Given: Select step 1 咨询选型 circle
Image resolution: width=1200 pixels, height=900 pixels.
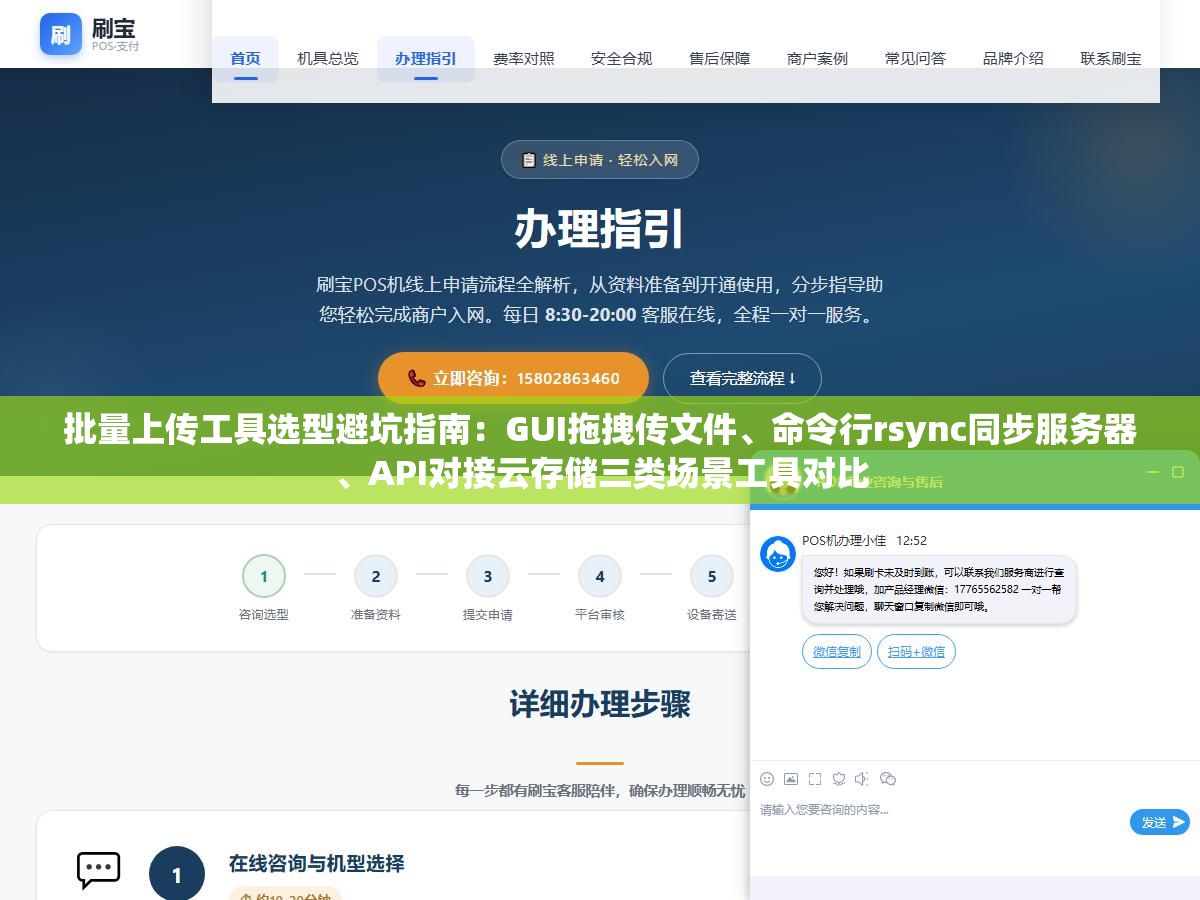Looking at the screenshot, I should tap(264, 576).
